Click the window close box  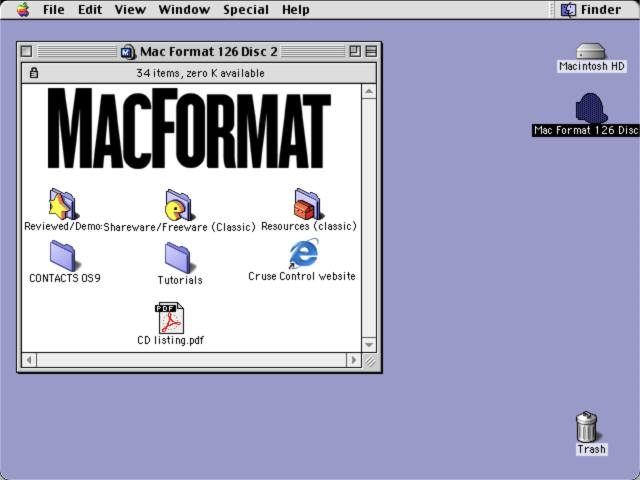pyautogui.click(x=27, y=51)
